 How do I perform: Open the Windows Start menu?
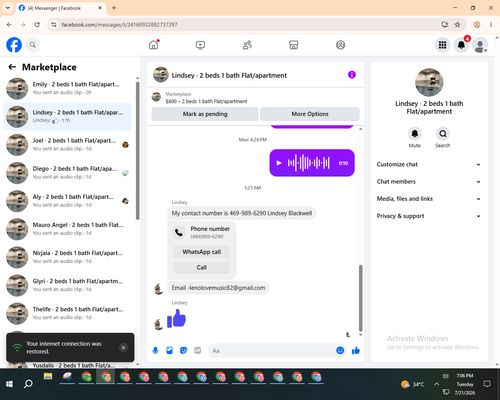click(9, 384)
